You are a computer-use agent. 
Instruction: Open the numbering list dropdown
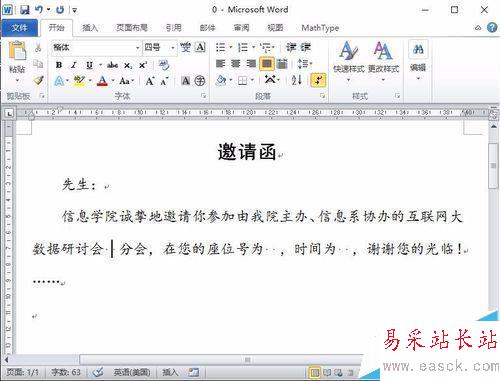pyautogui.click(x=253, y=47)
